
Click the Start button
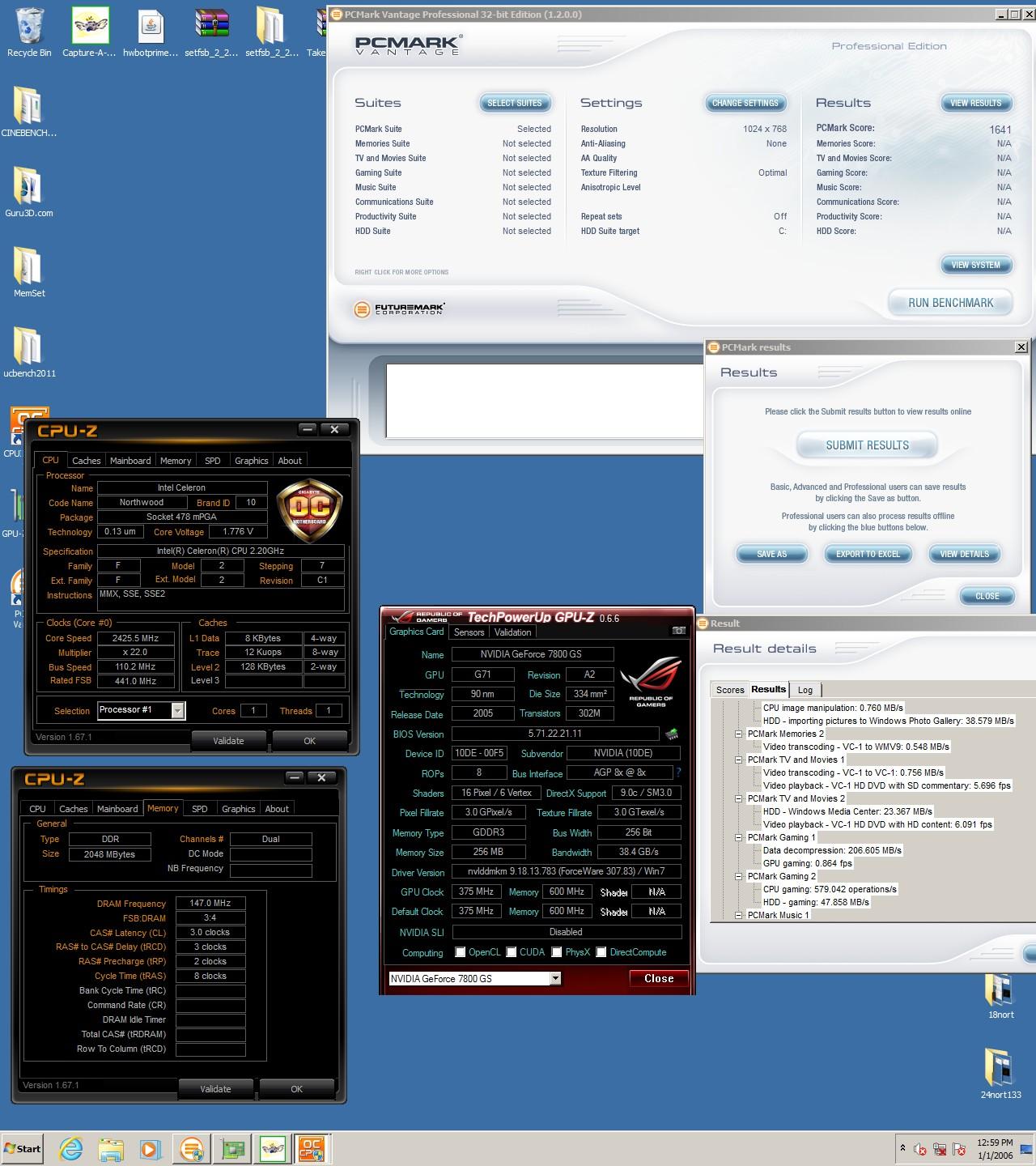point(23,1148)
